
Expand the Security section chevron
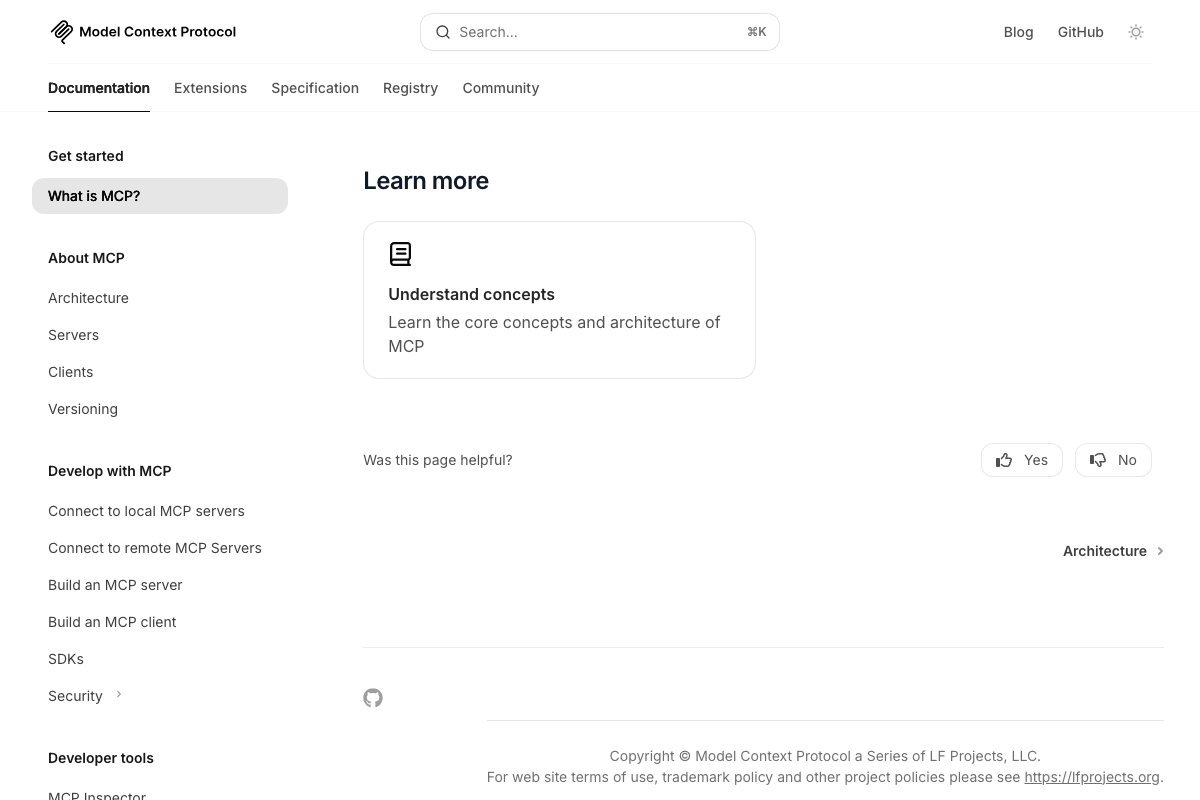coord(118,694)
